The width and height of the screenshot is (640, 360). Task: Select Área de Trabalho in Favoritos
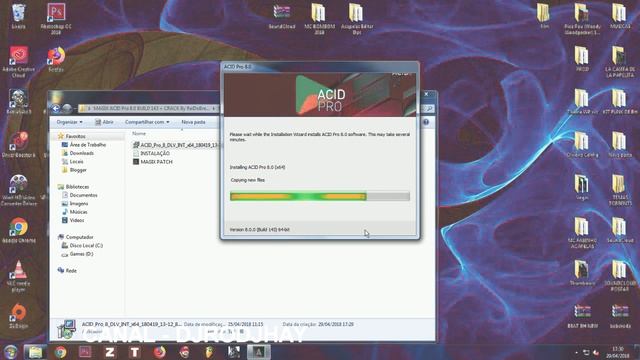point(84,144)
